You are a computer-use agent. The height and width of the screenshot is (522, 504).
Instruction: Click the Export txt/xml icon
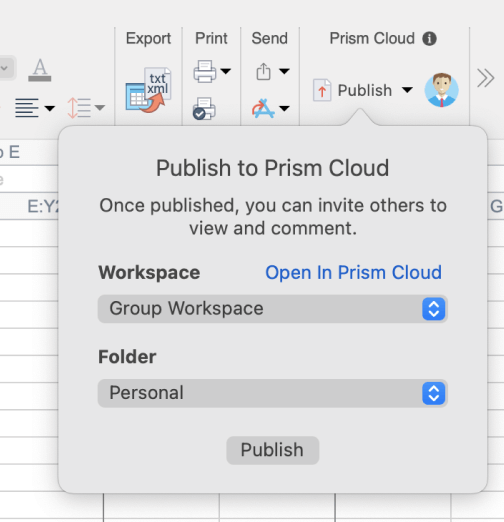149,90
